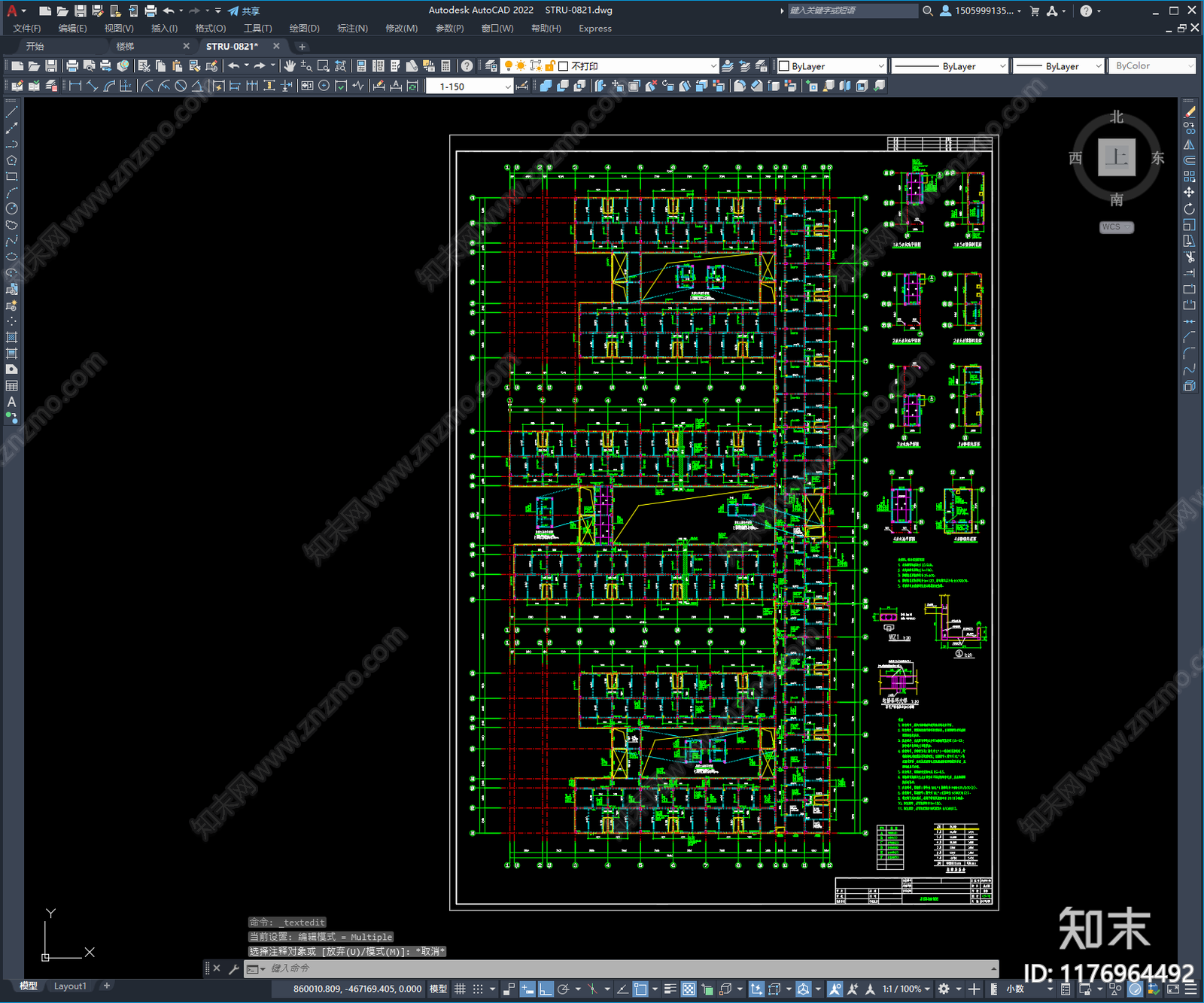
Task: Open the 1:1 / 100% annotation scale dropdown
Action: (906, 989)
